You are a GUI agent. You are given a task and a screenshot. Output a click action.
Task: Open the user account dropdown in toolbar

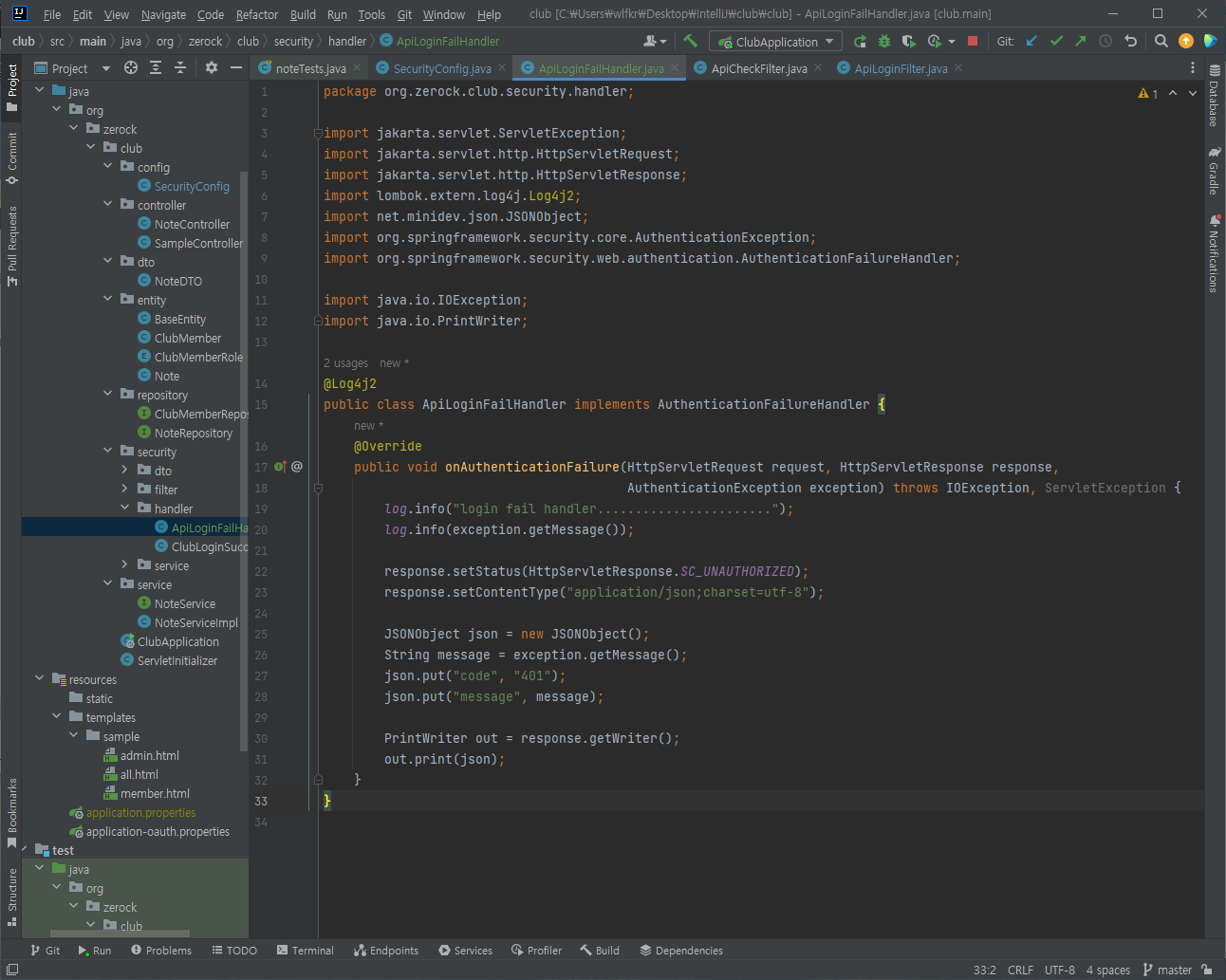point(655,41)
